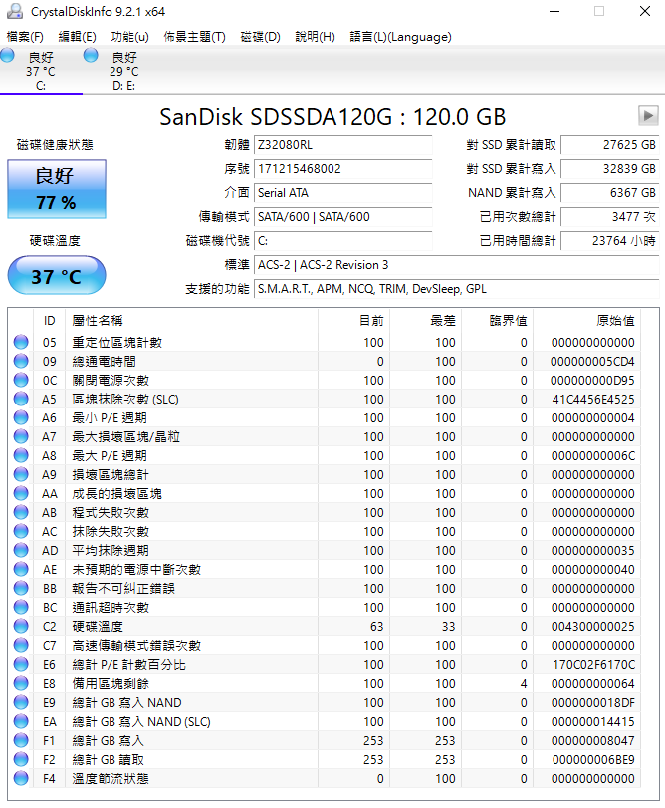665x808 pixels.
Task: Click the 臨界值 column header
Action: (497, 321)
